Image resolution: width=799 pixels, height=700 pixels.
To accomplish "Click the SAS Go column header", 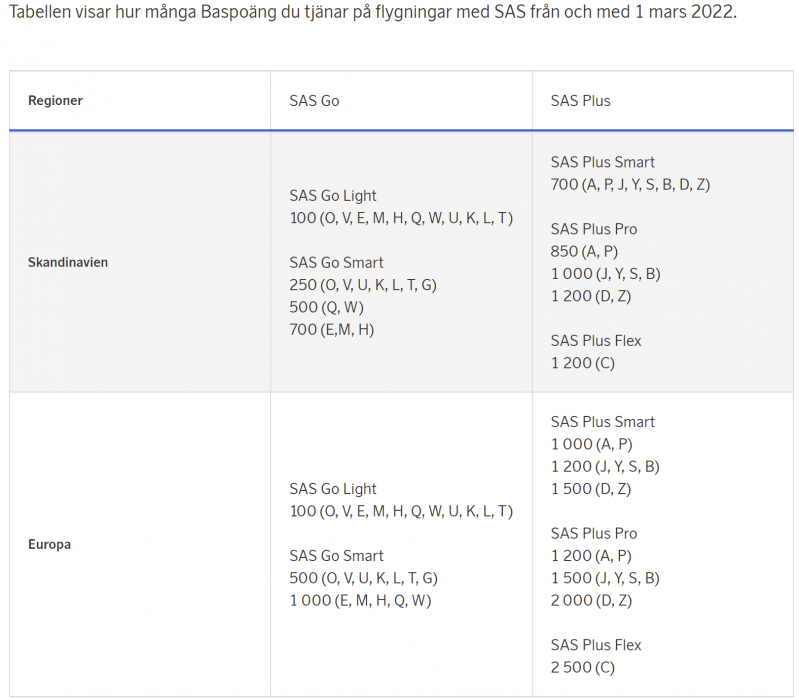I will [314, 101].
